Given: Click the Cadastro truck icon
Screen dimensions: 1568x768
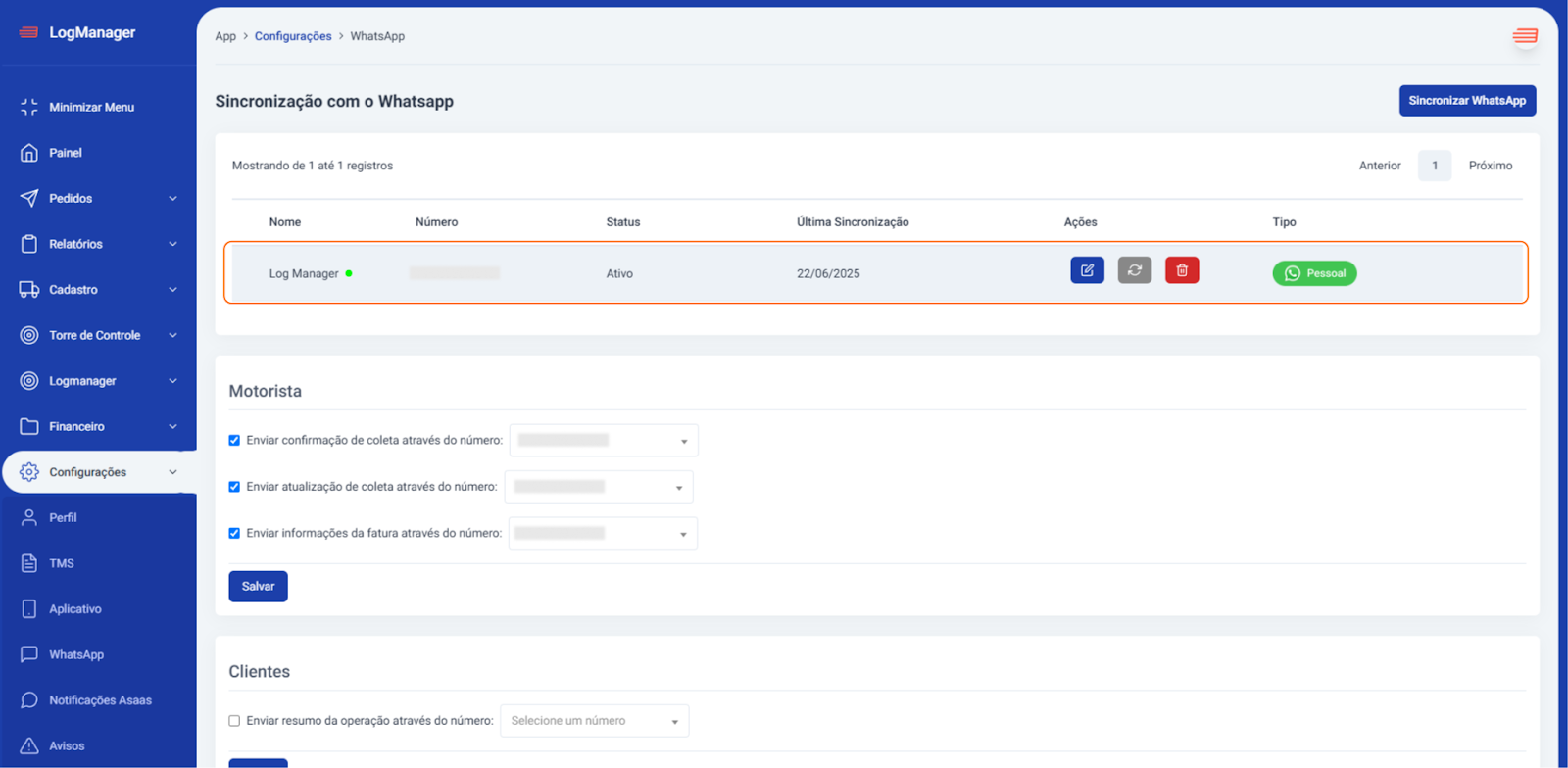Looking at the screenshot, I should 29,290.
